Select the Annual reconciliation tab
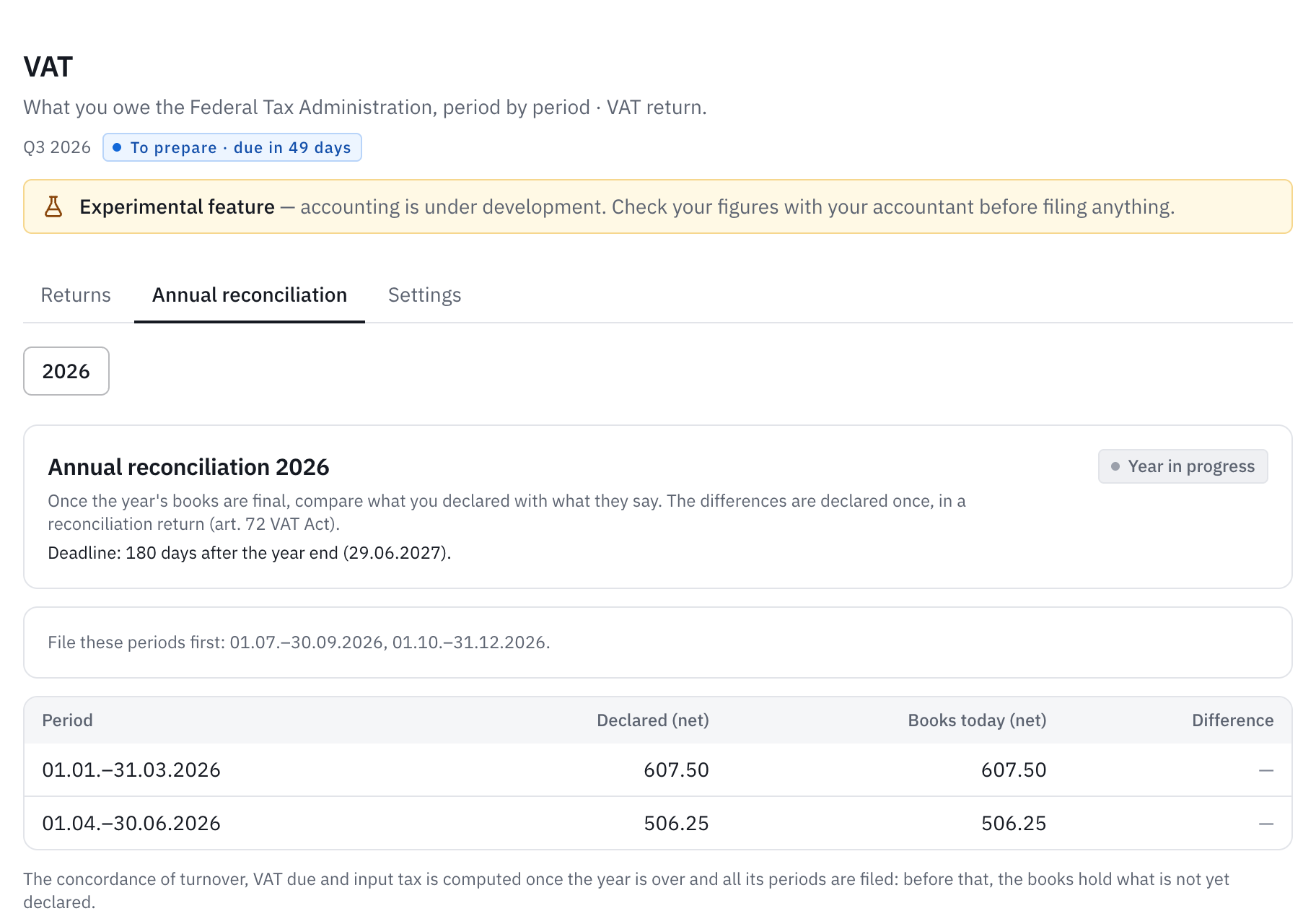1316x924 pixels. 250,295
